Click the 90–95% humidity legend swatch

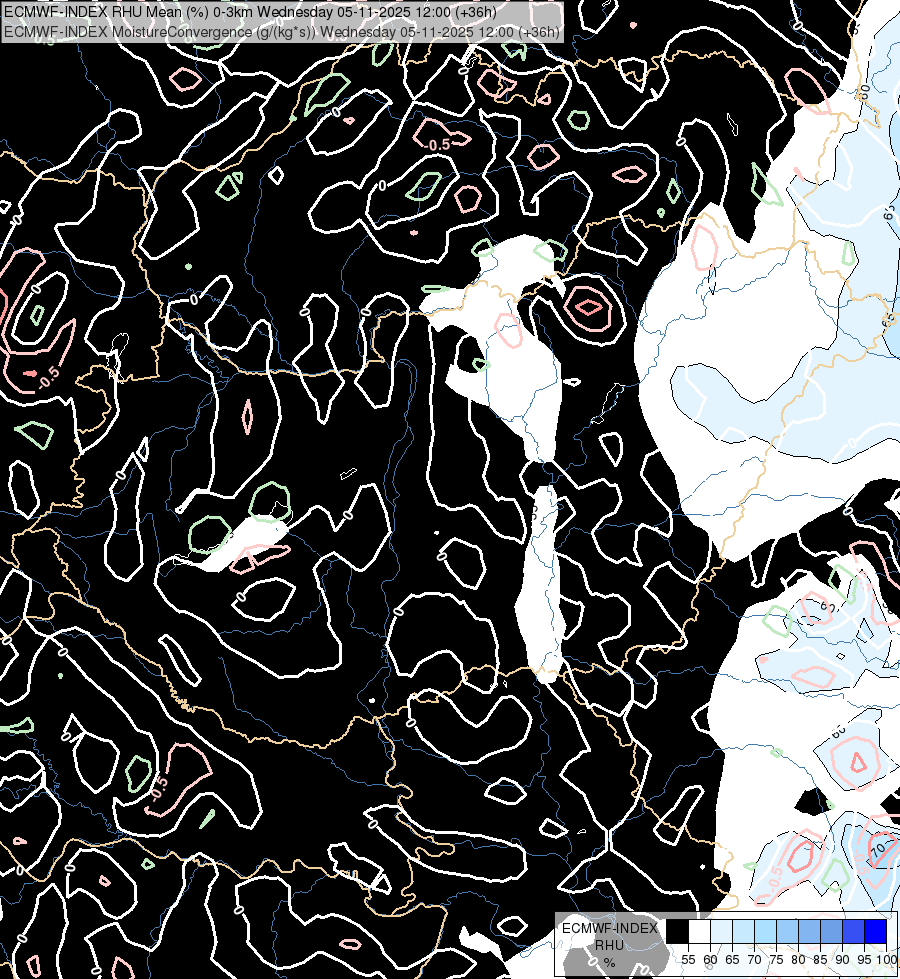coord(853,931)
